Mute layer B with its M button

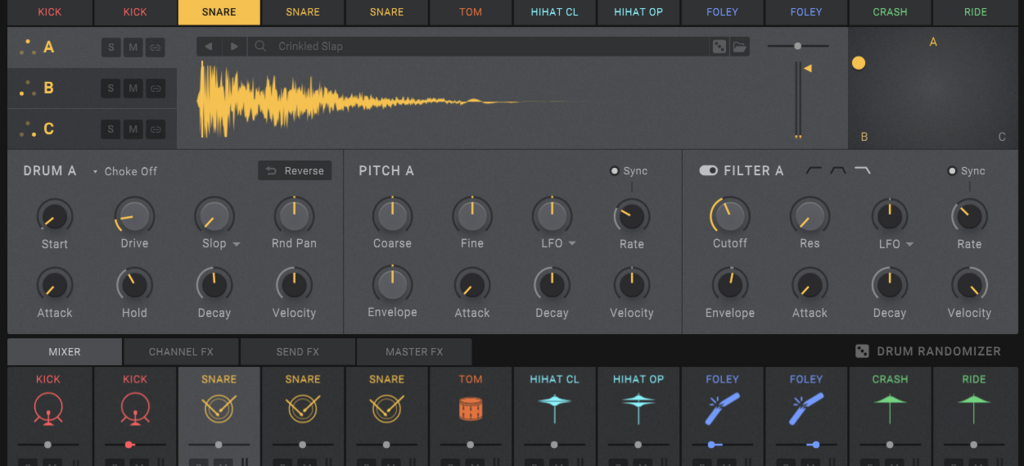(133, 88)
